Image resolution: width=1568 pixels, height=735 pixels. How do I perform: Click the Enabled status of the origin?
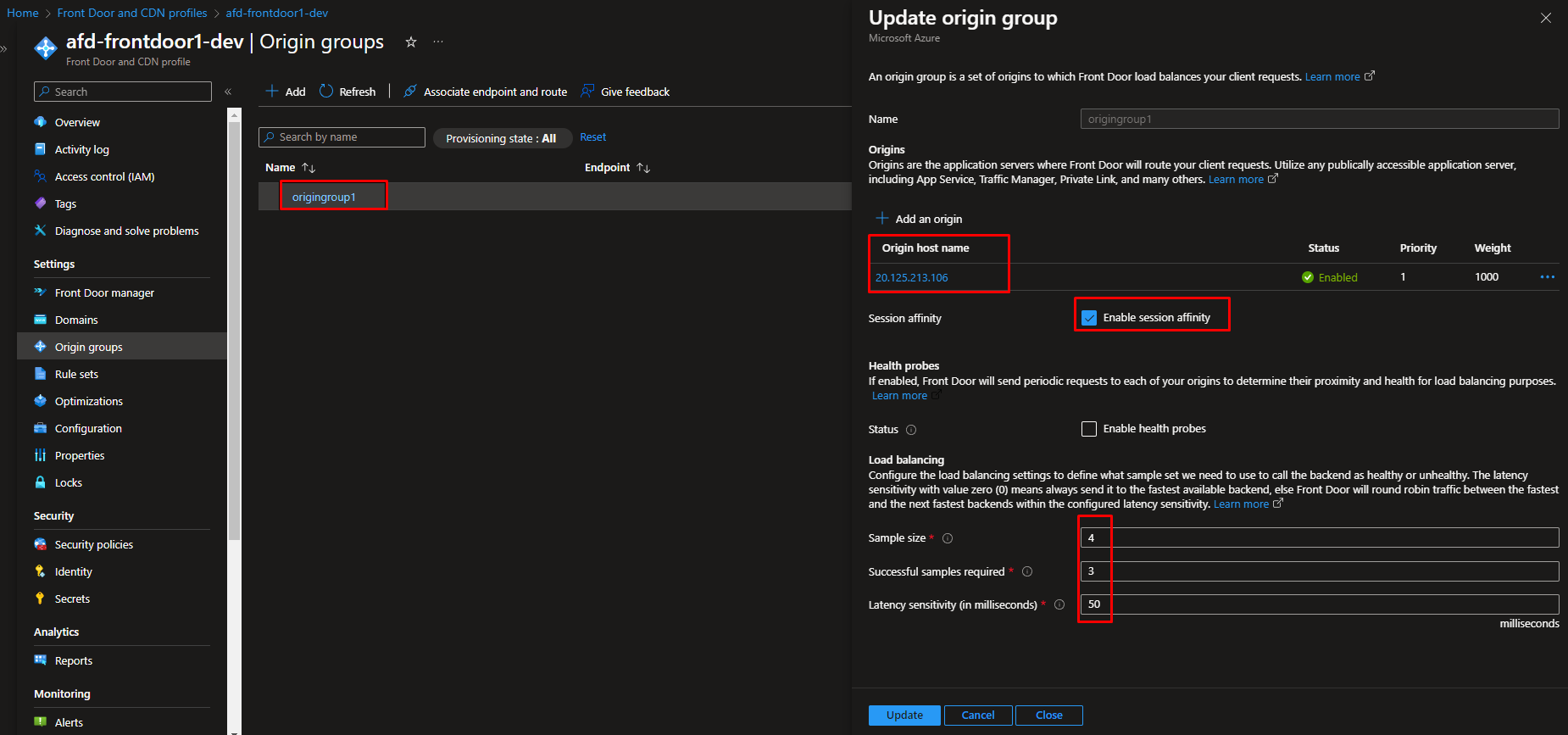(x=1330, y=277)
